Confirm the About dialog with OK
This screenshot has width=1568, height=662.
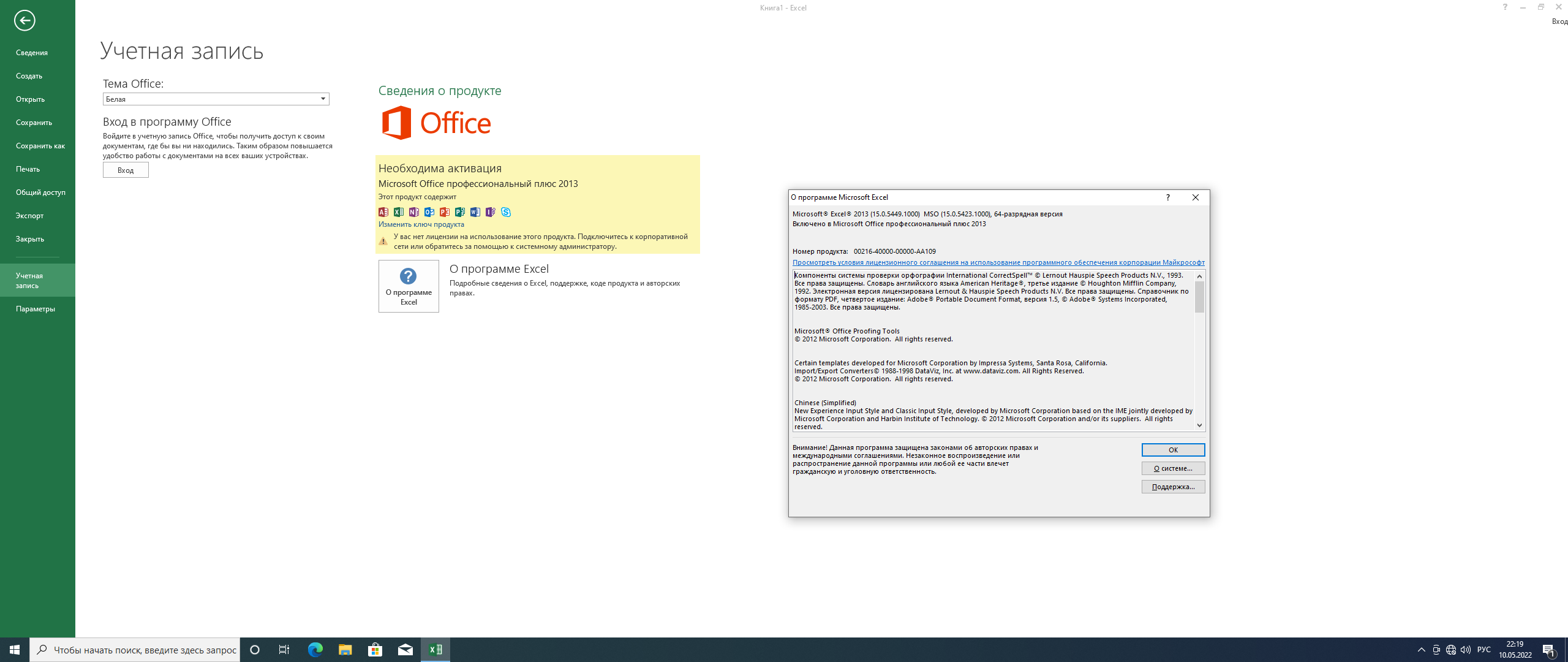pyautogui.click(x=1173, y=450)
